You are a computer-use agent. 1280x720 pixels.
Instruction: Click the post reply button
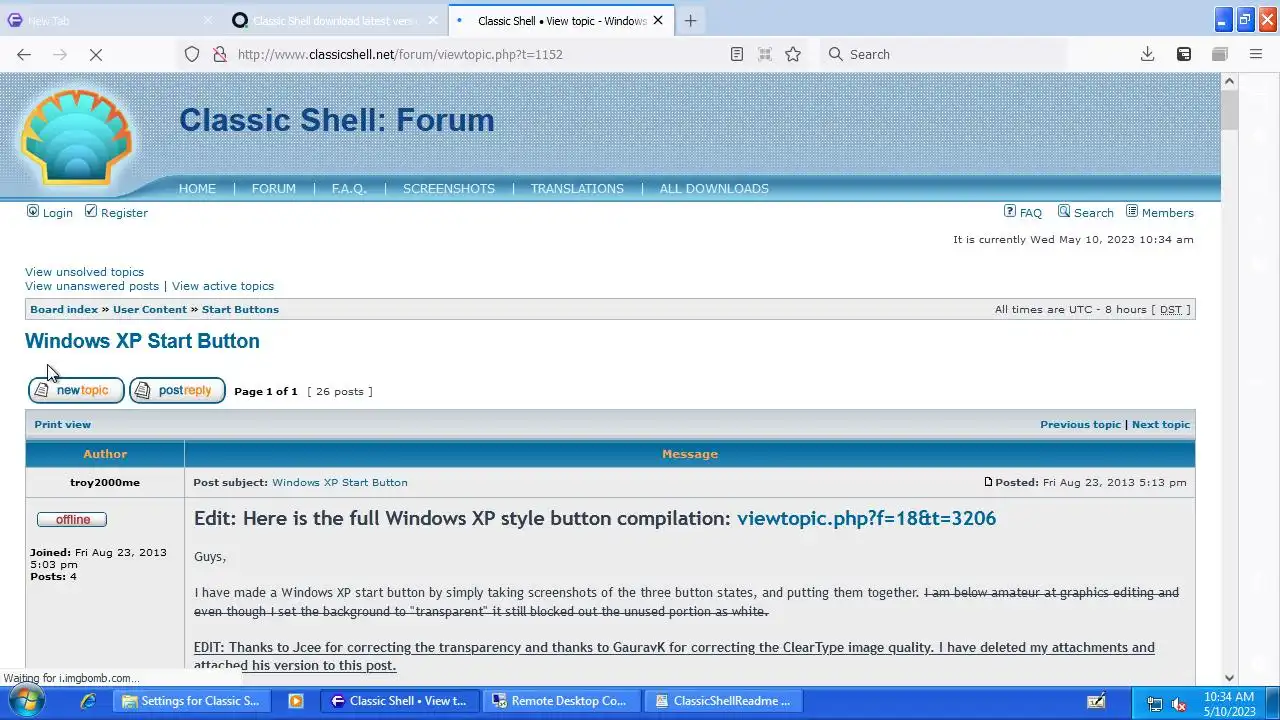[177, 390]
